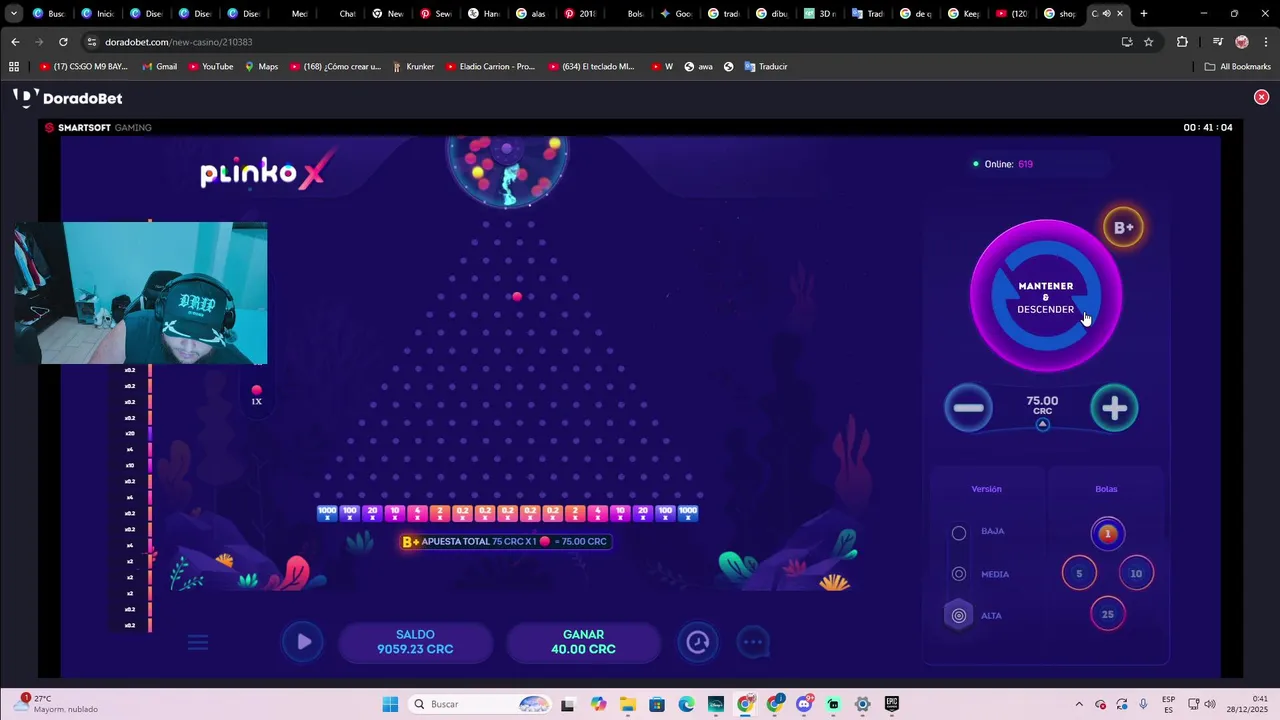
Task: Open the Krunker bookmark
Action: [x=413, y=66]
